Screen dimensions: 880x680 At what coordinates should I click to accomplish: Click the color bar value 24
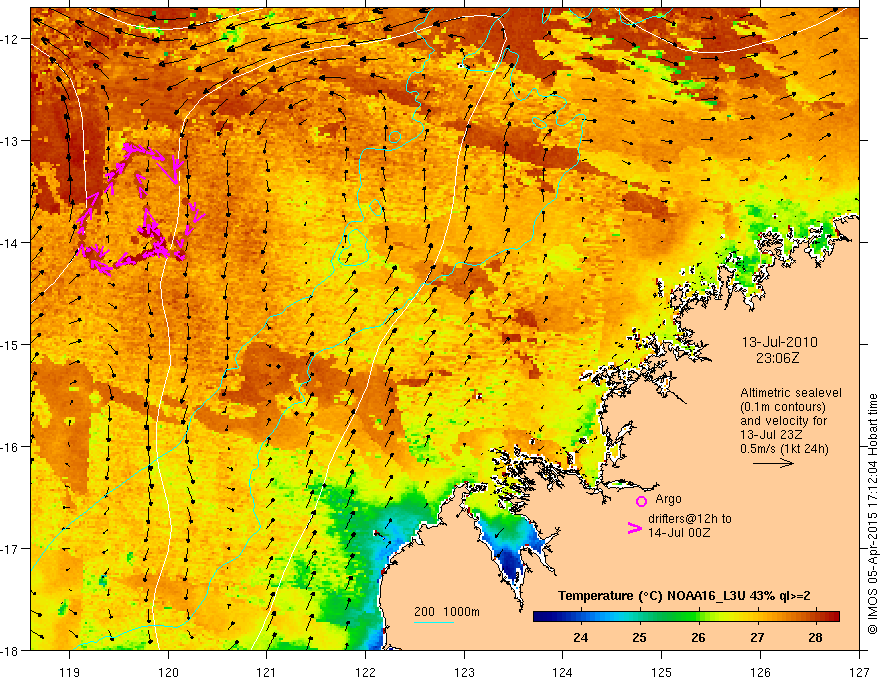click(580, 637)
